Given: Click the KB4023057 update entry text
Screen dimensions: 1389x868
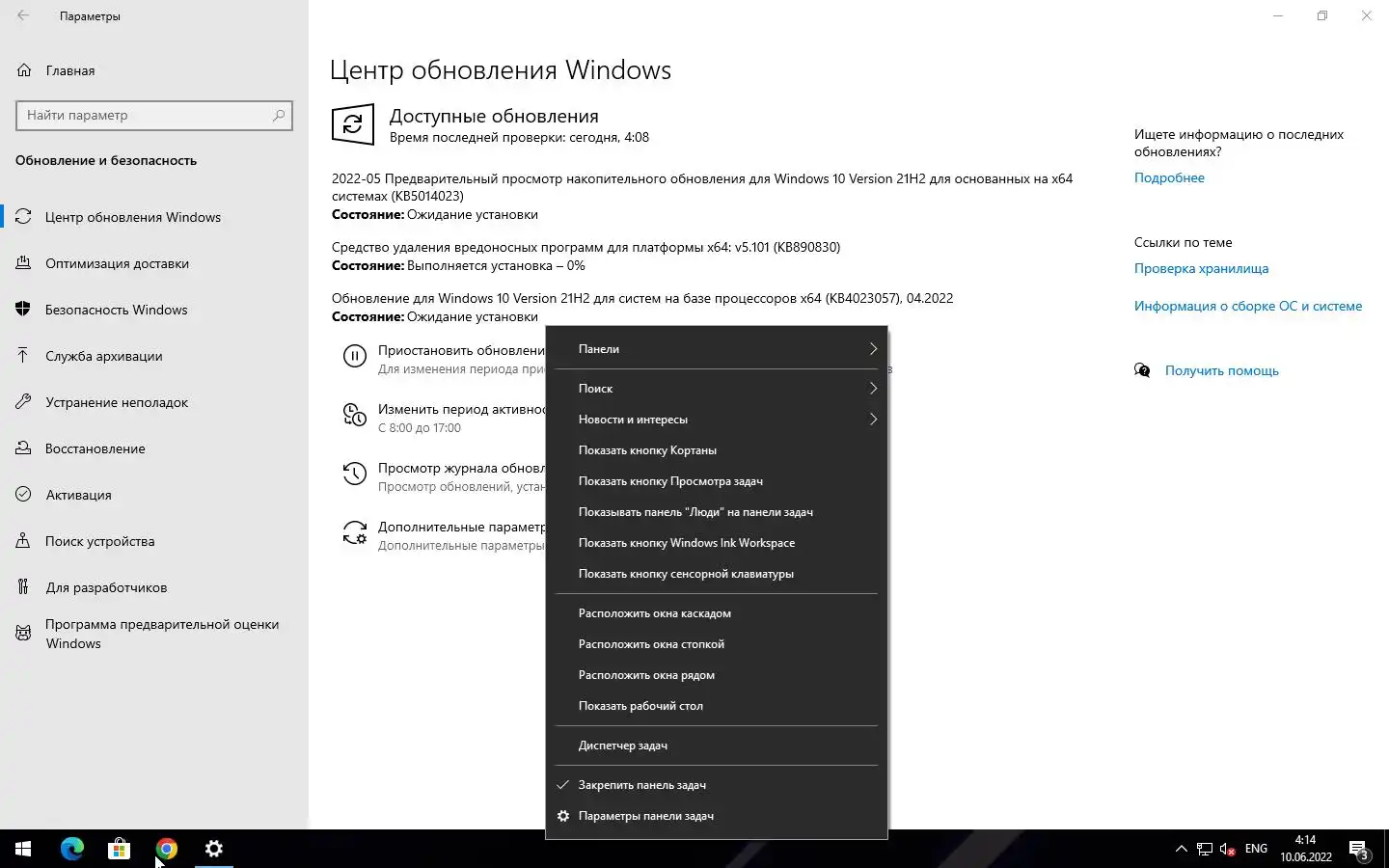Looking at the screenshot, I should tap(642, 298).
